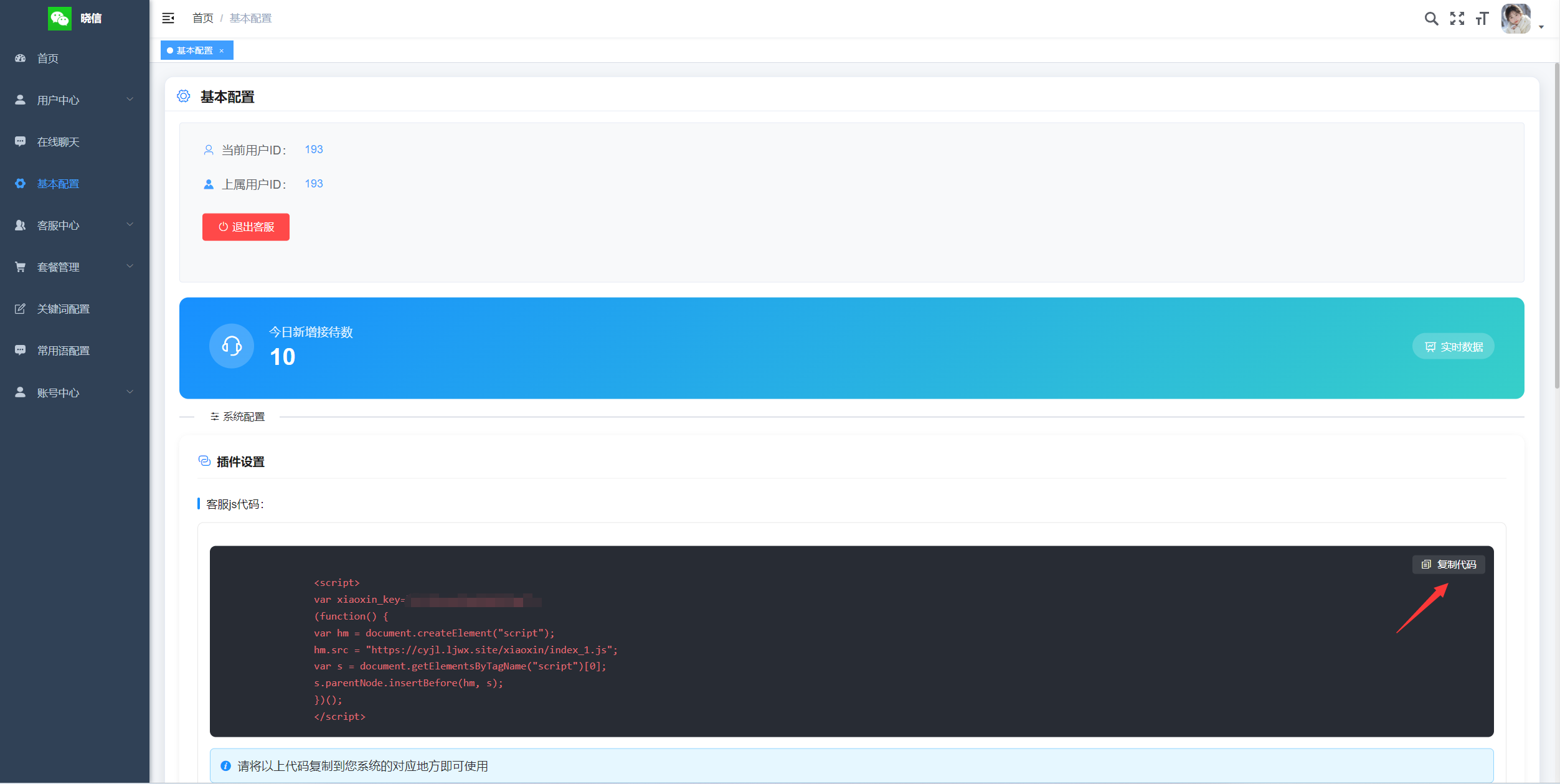
Task: Expand the 客服中心 chevron
Action: point(130,224)
